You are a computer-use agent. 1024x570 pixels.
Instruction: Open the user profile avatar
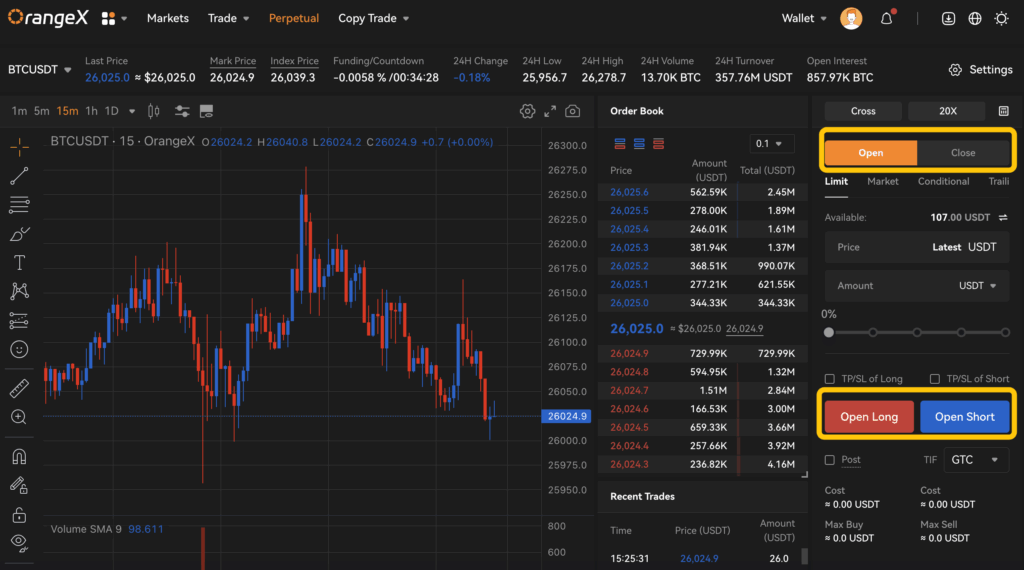tap(851, 18)
